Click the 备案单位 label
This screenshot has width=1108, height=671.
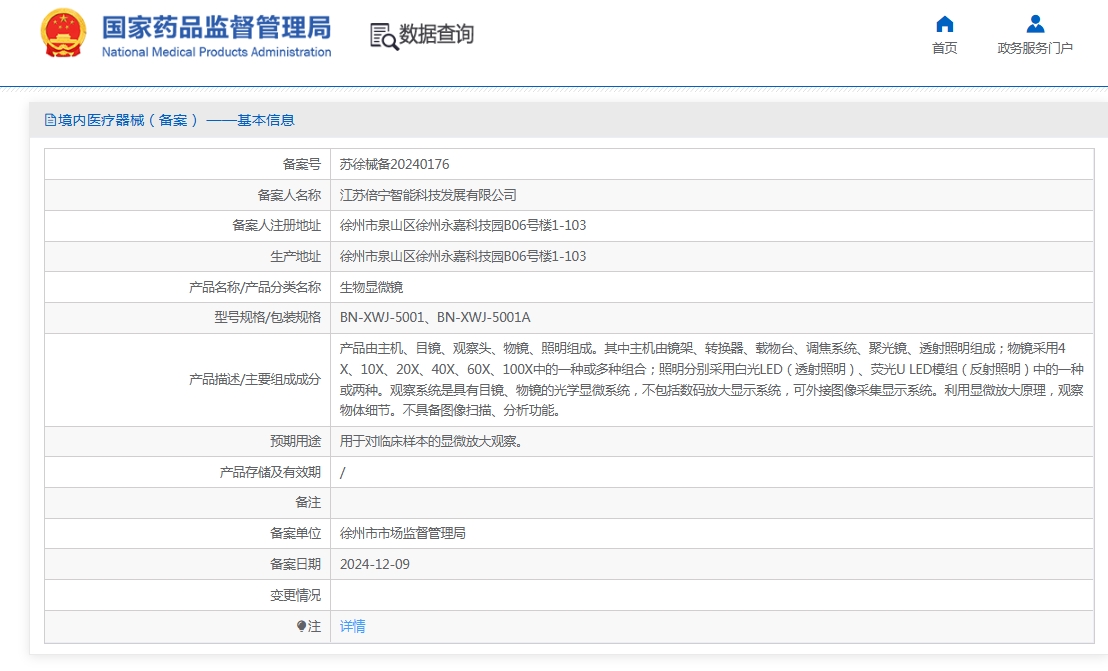[x=295, y=534]
